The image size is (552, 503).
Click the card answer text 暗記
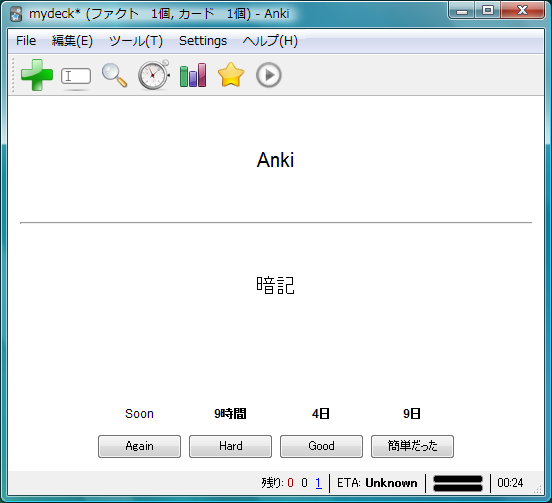pyautogui.click(x=275, y=285)
